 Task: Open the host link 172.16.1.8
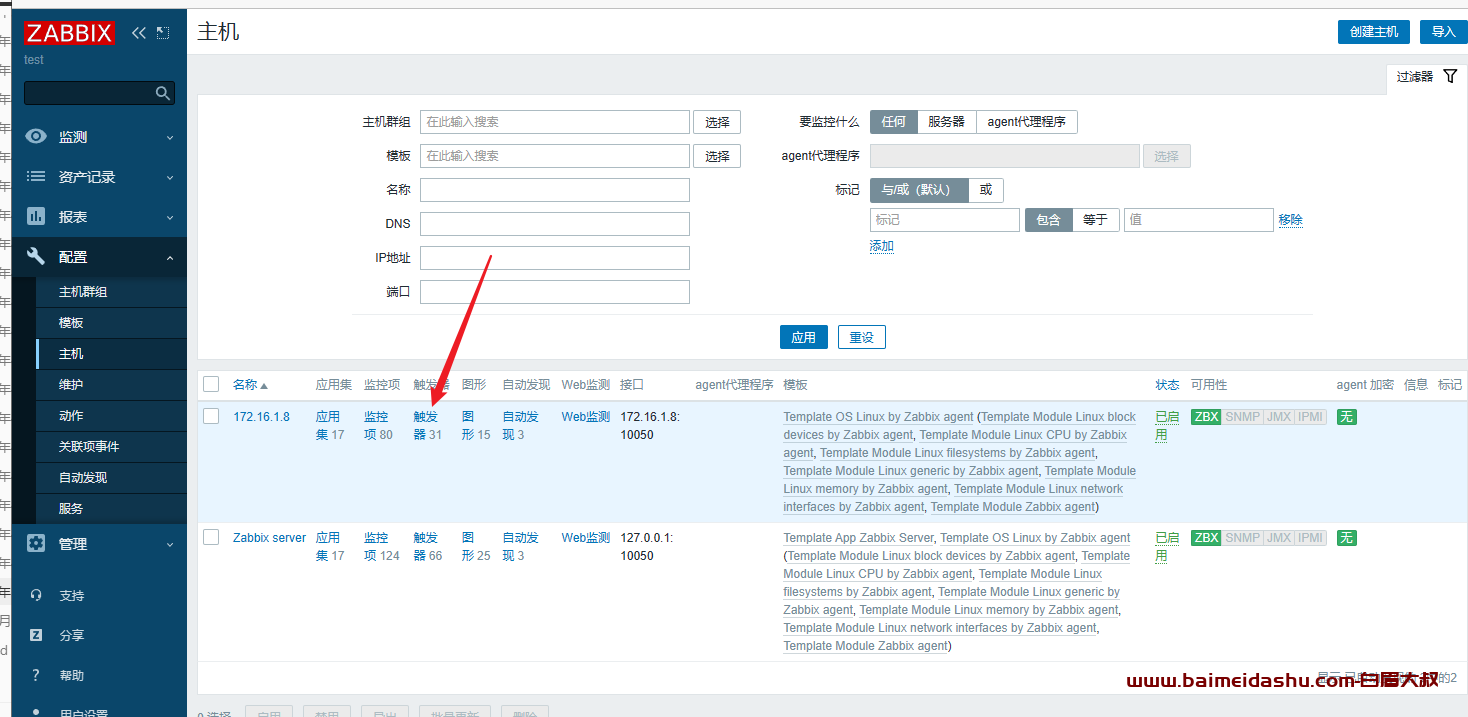click(261, 417)
